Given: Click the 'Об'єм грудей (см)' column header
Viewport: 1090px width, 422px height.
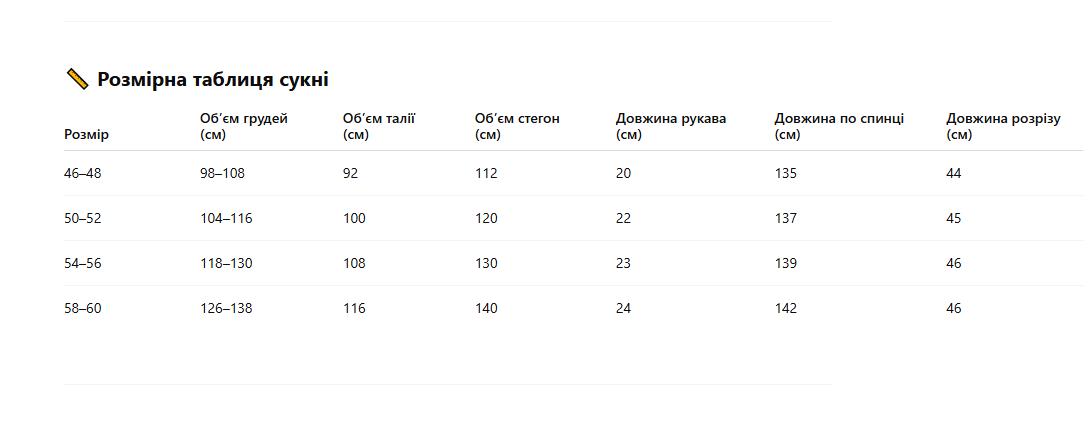Looking at the screenshot, I should [244, 127].
